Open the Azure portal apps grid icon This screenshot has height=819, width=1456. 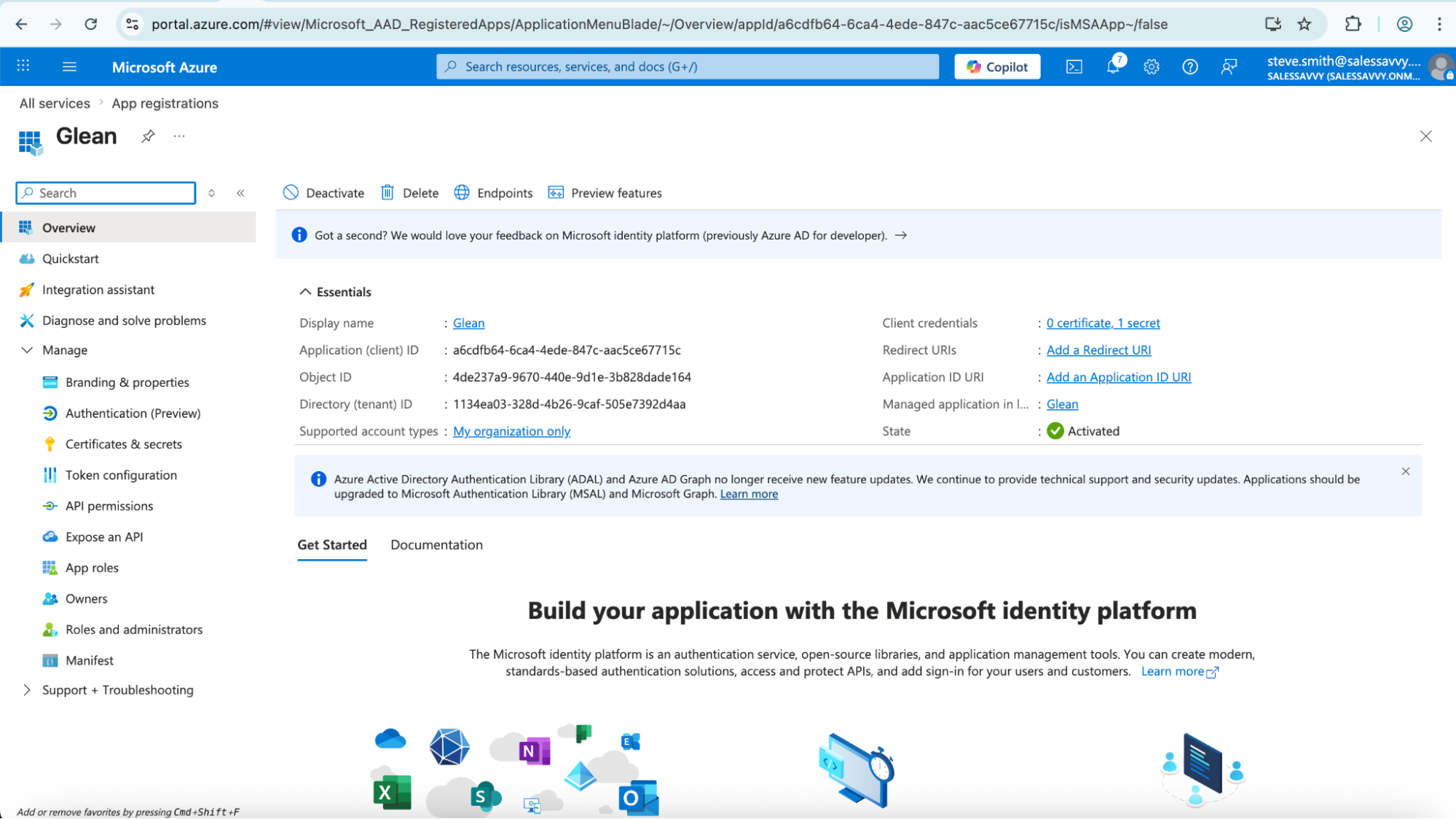[x=23, y=66]
